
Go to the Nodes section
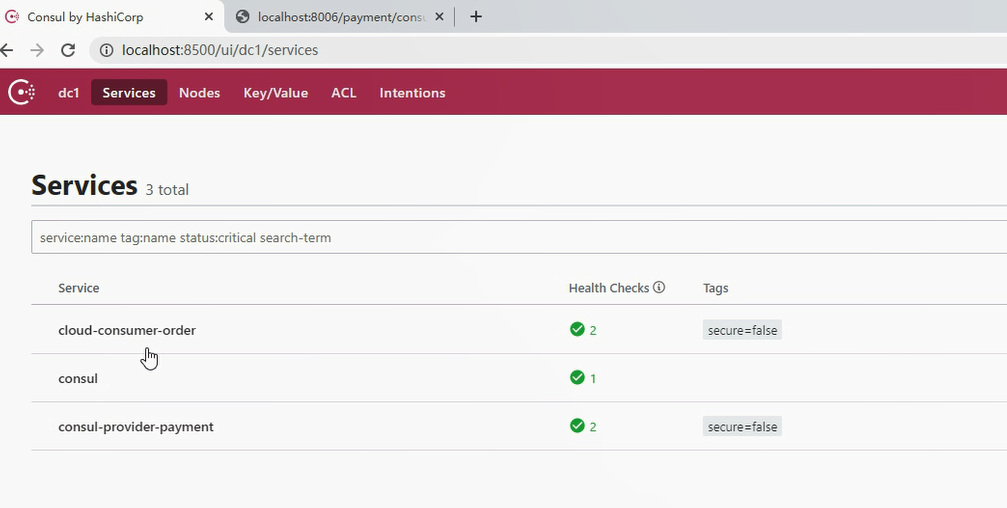pyautogui.click(x=200, y=92)
